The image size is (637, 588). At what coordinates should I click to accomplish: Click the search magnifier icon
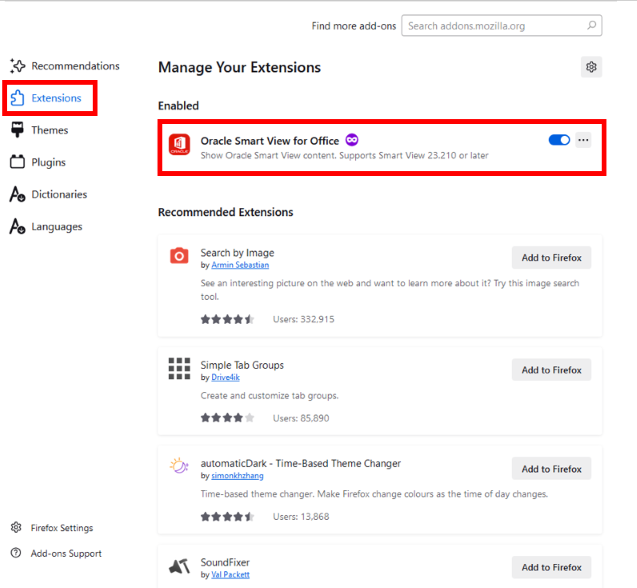click(592, 26)
